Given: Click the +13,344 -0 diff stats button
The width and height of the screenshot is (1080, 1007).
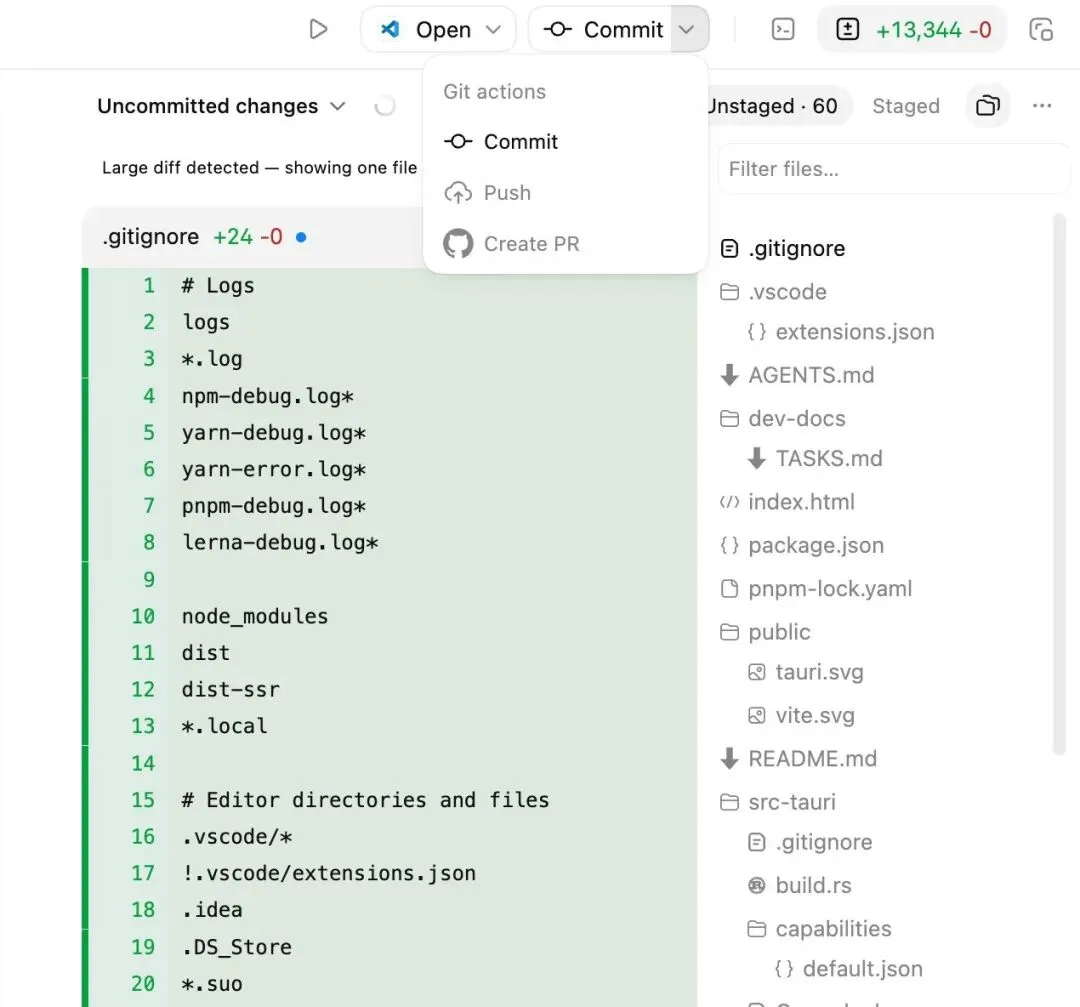Looking at the screenshot, I should (912, 30).
